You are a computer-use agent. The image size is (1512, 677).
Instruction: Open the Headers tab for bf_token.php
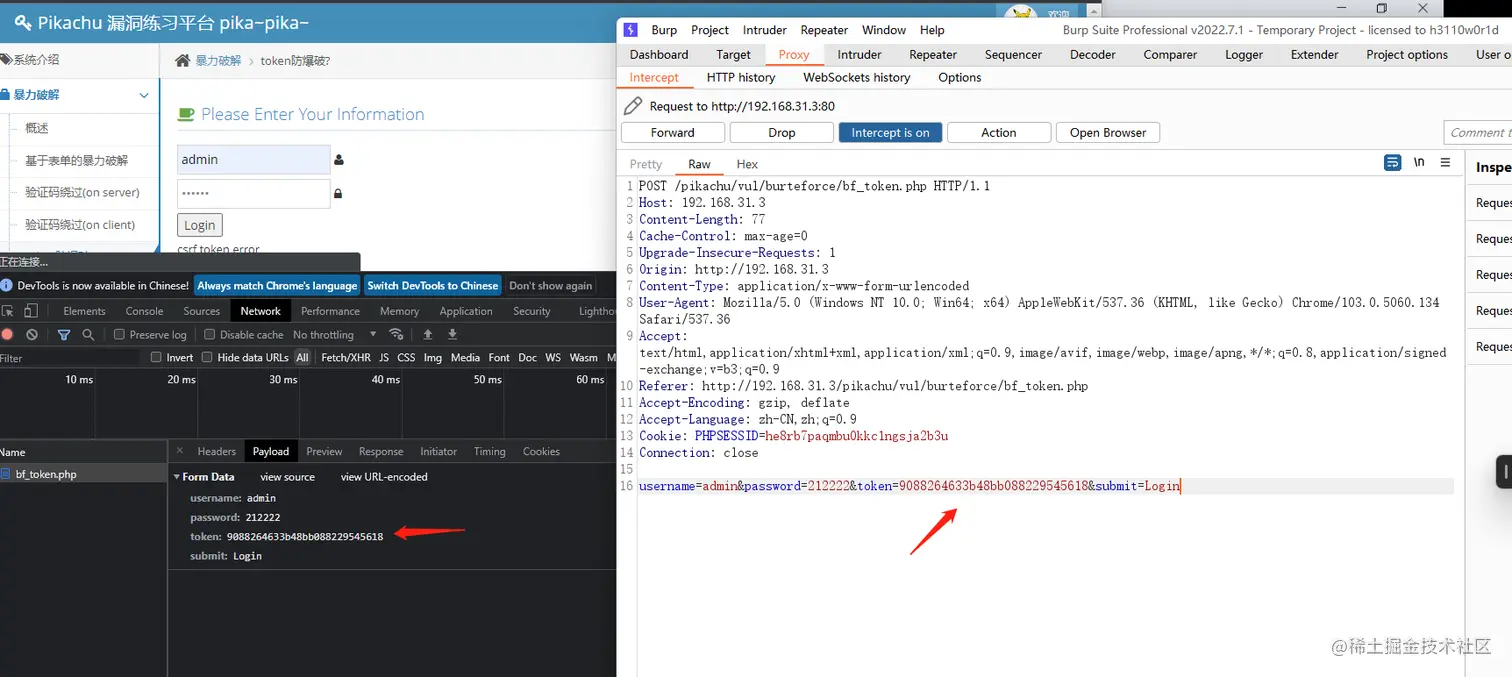[x=216, y=451]
